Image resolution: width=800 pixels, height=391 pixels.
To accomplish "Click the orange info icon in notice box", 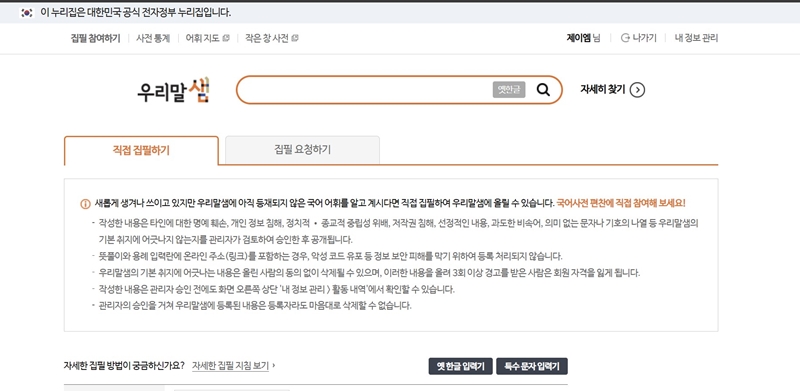I will tap(85, 204).
